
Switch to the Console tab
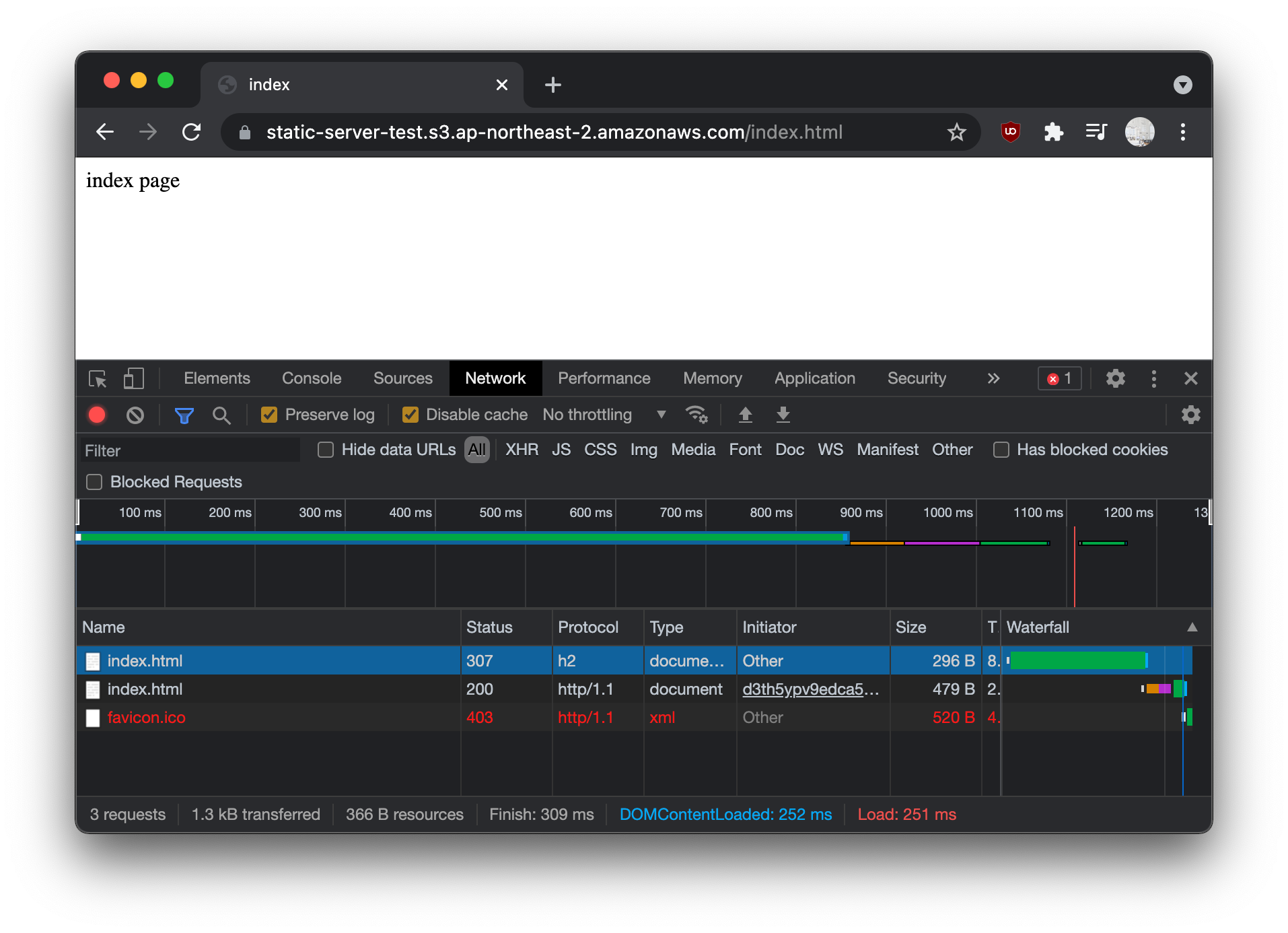[x=312, y=378]
